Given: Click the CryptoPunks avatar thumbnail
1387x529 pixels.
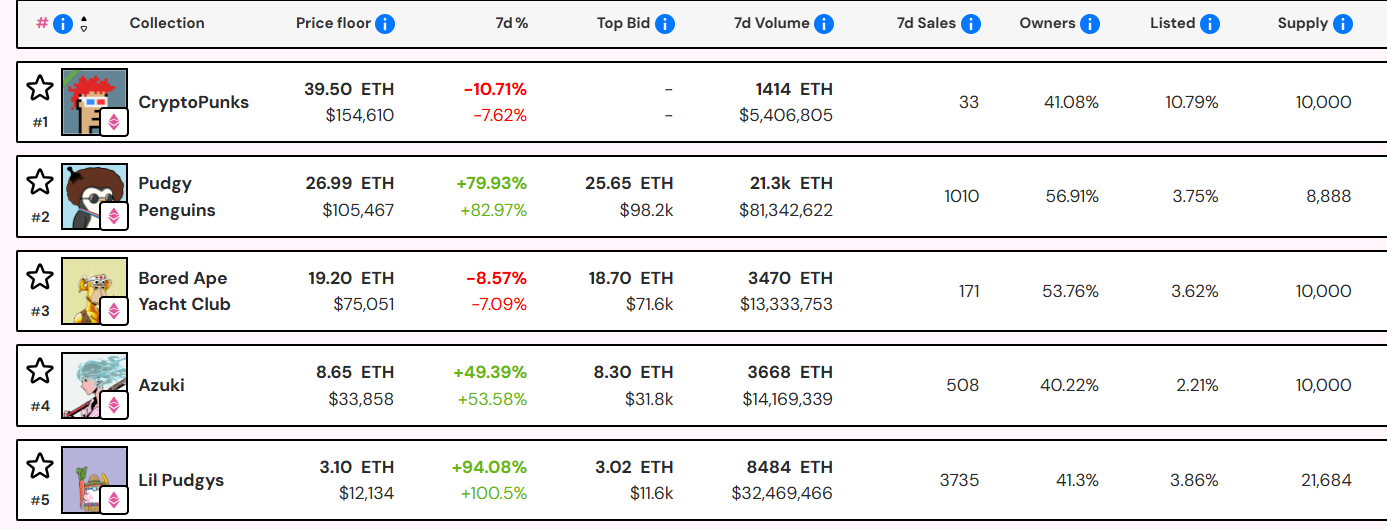Looking at the screenshot, I should (95, 102).
